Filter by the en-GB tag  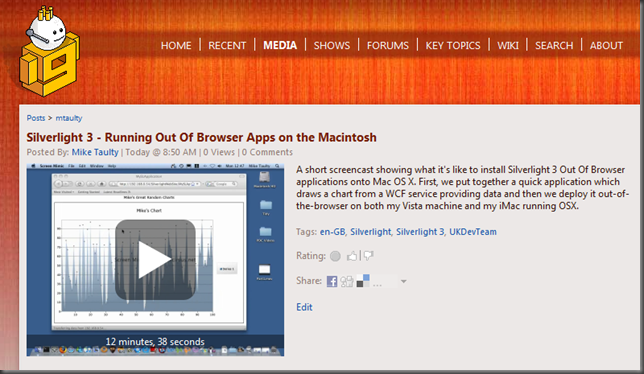point(332,232)
